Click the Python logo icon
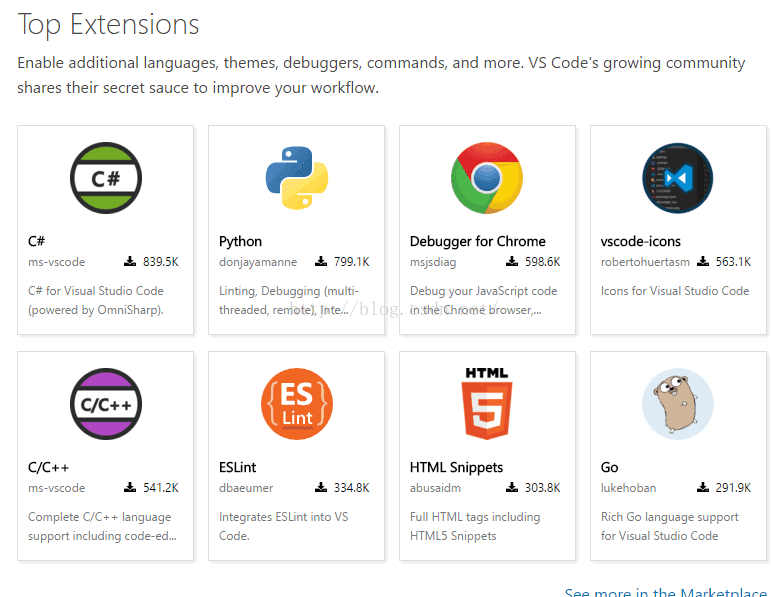Image resolution: width=771 pixels, height=597 pixels. (296, 178)
